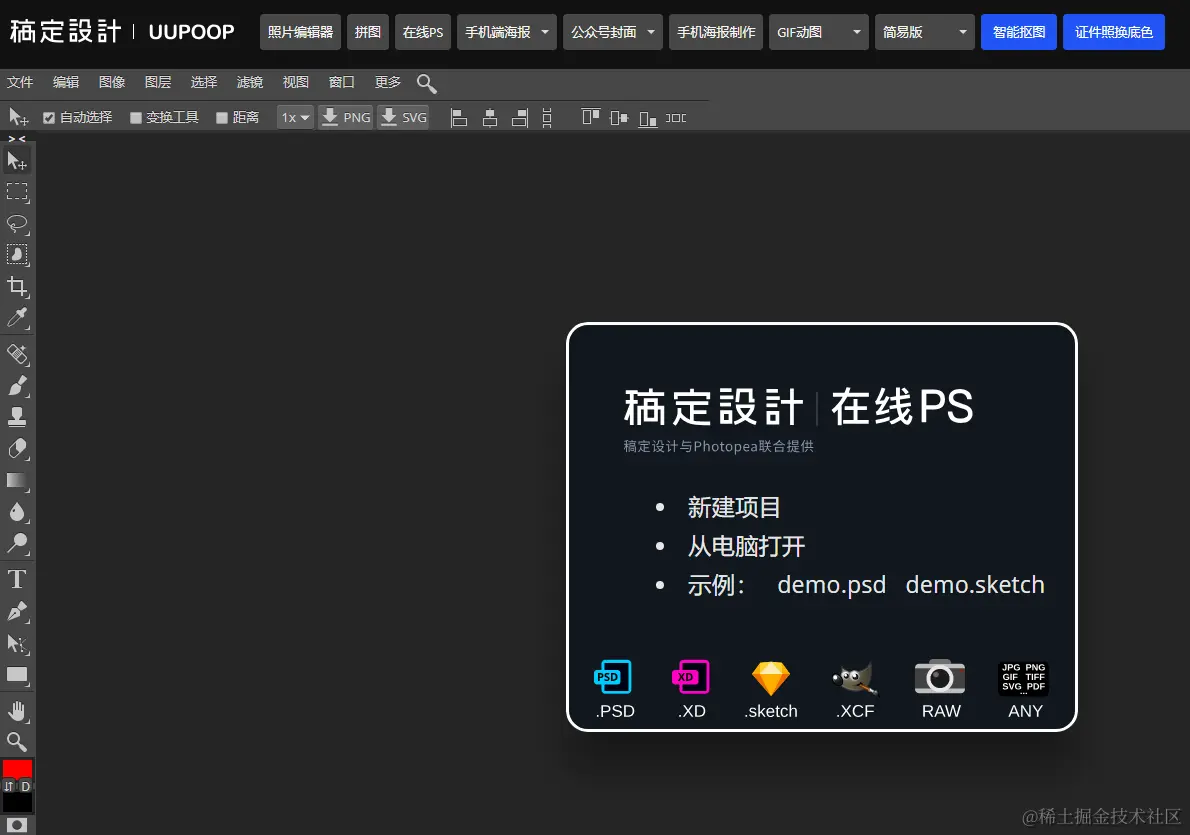Select the Lasso tool
Image resolution: width=1190 pixels, height=835 pixels.
tap(17, 224)
